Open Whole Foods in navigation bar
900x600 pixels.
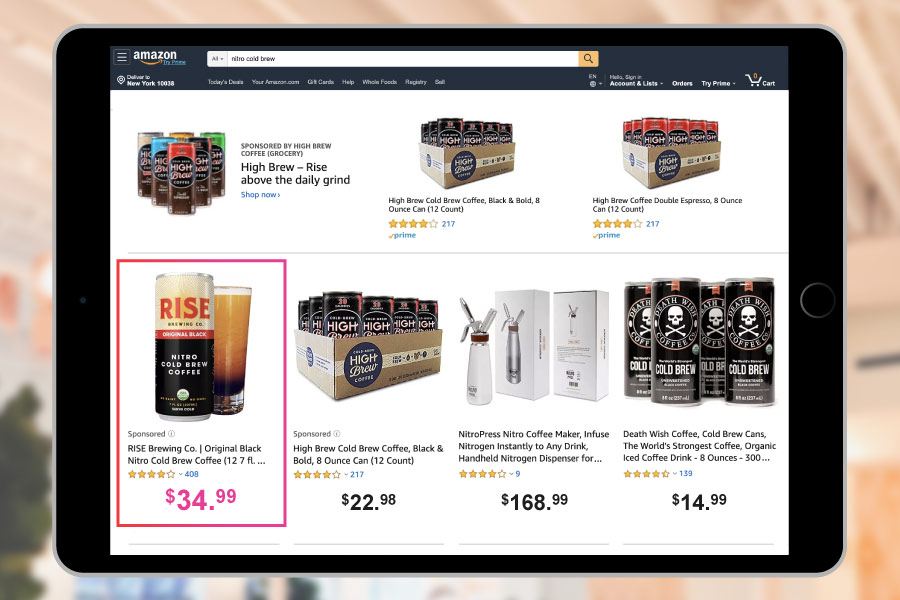coord(379,82)
